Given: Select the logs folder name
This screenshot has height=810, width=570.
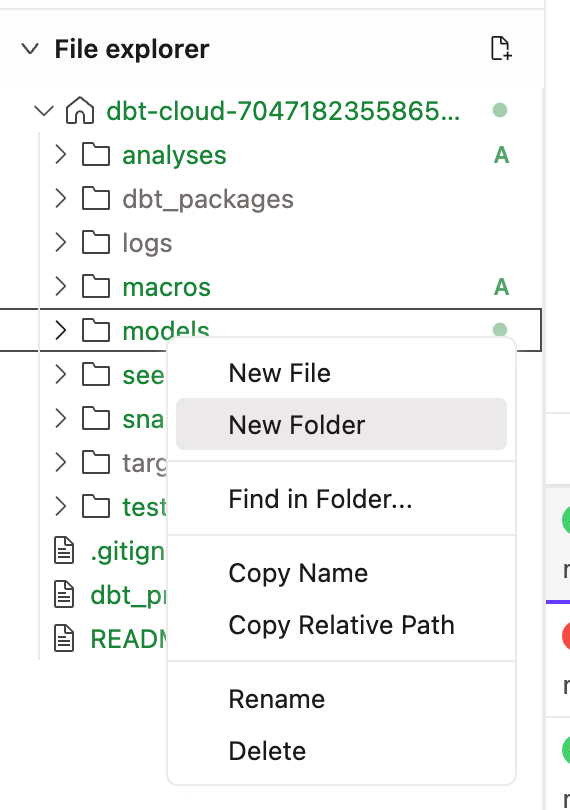Looking at the screenshot, I should click(x=147, y=244).
